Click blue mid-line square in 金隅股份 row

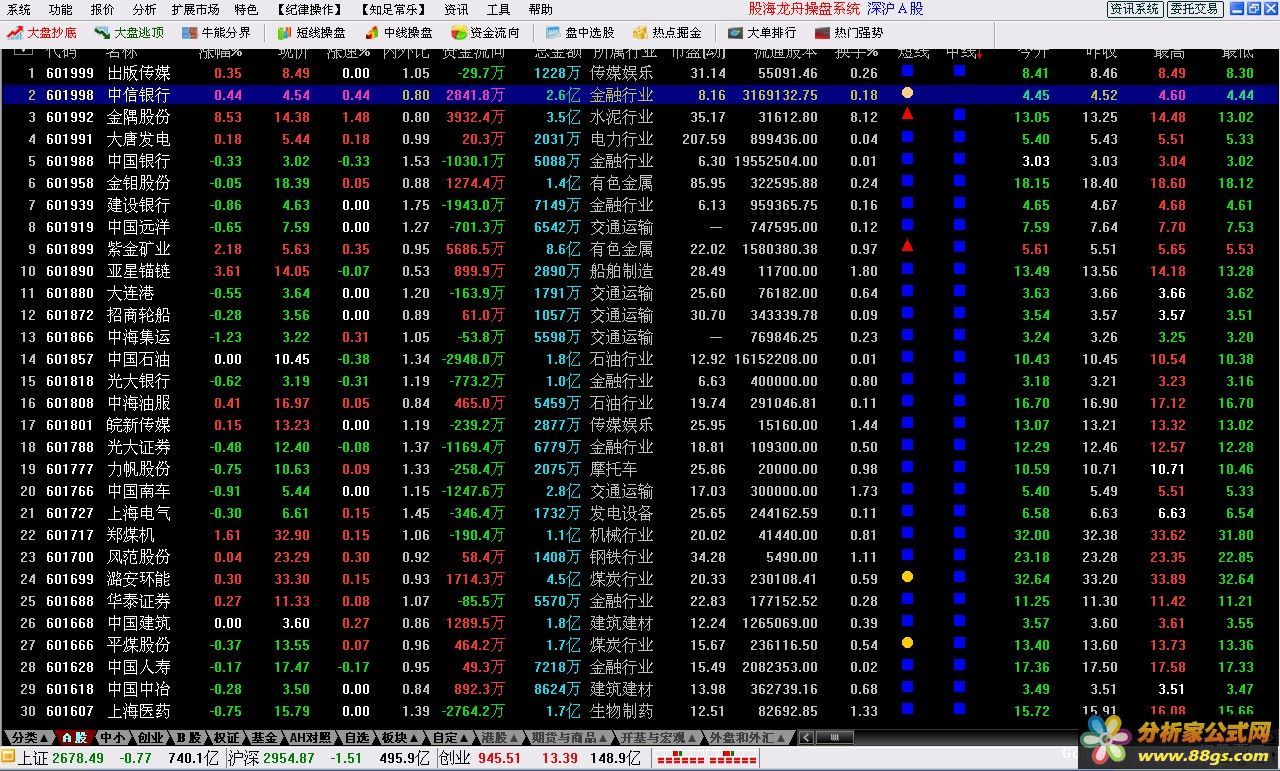[x=959, y=115]
